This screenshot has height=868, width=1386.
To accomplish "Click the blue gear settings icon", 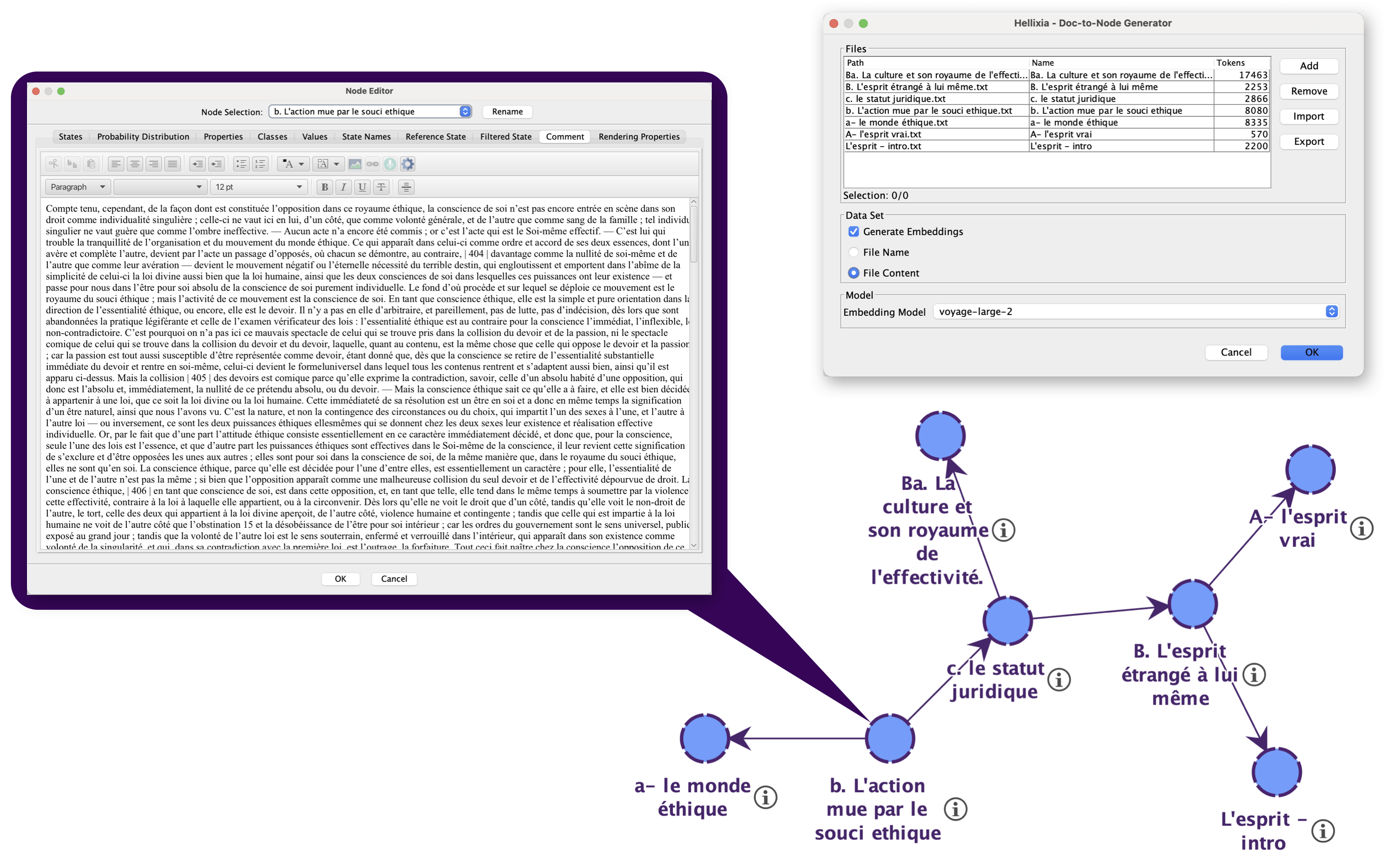I will pos(407,164).
